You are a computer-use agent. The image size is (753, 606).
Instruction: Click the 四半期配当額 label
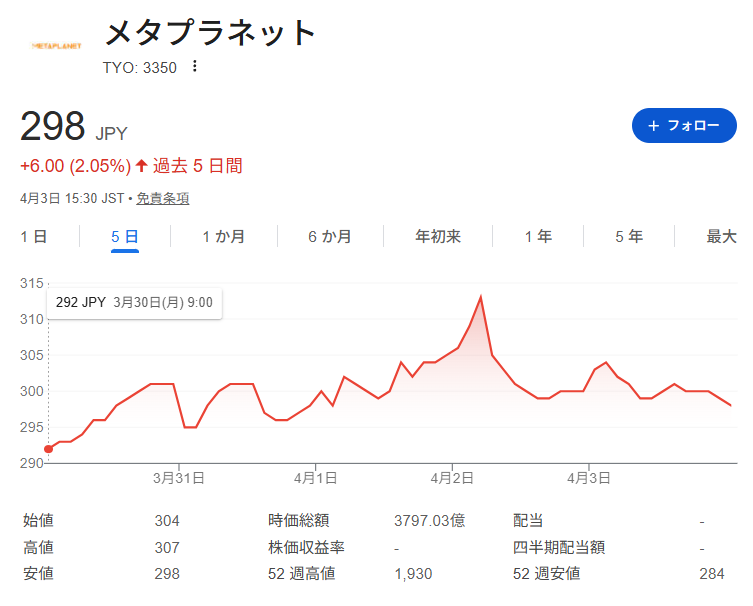point(559,547)
